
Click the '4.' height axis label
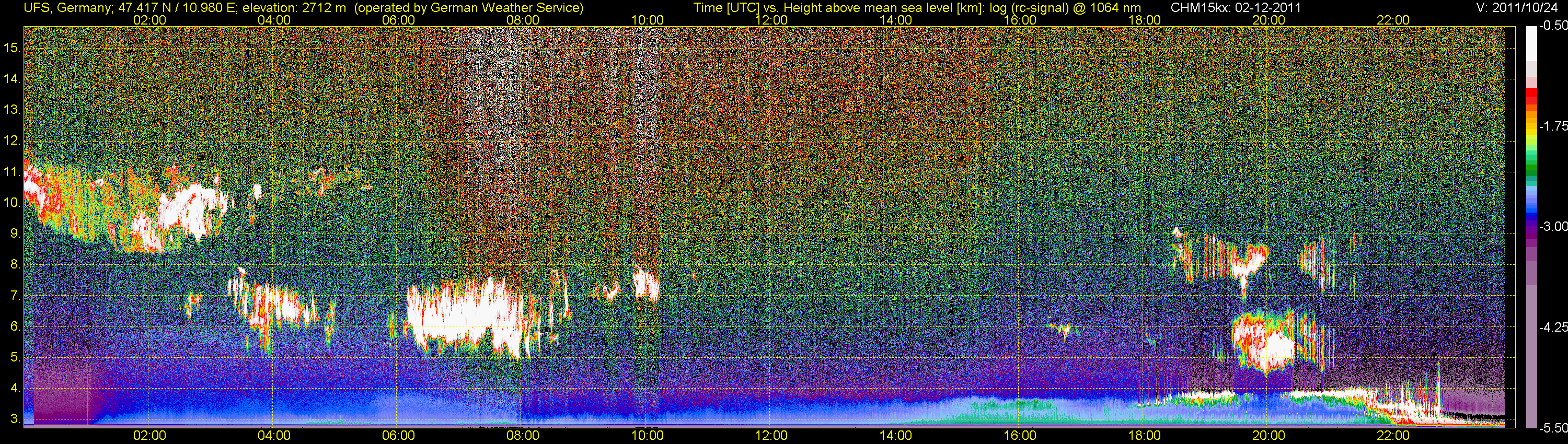click(15, 388)
